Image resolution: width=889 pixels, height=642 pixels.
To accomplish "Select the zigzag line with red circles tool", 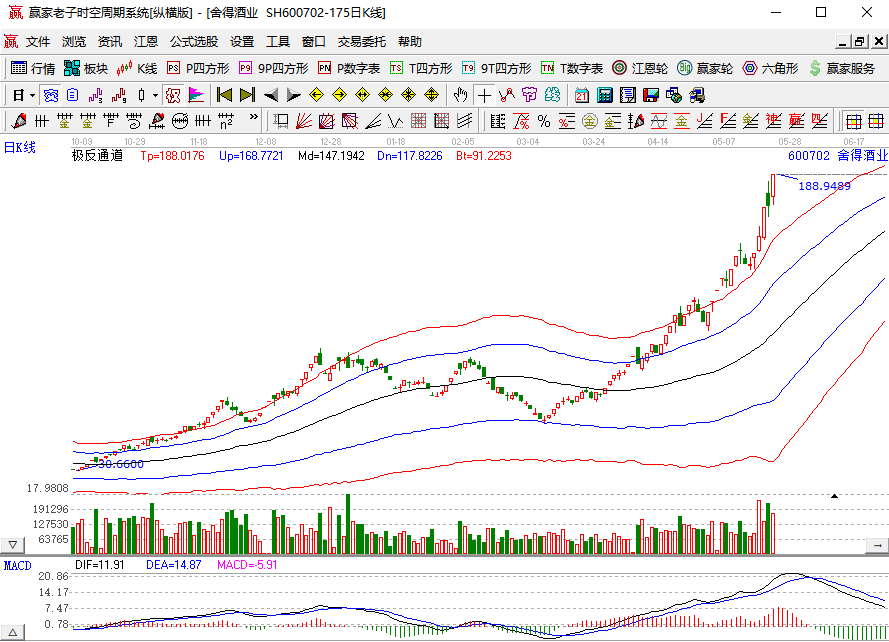I will click(x=507, y=95).
